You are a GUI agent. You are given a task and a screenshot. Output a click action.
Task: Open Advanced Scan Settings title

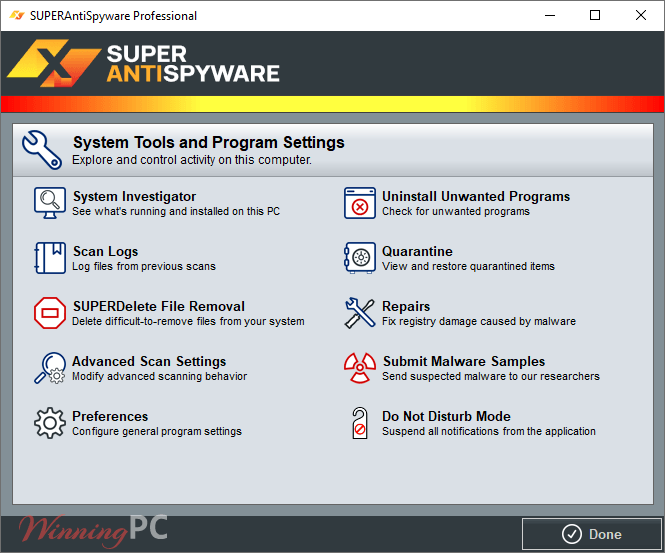[x=149, y=361]
